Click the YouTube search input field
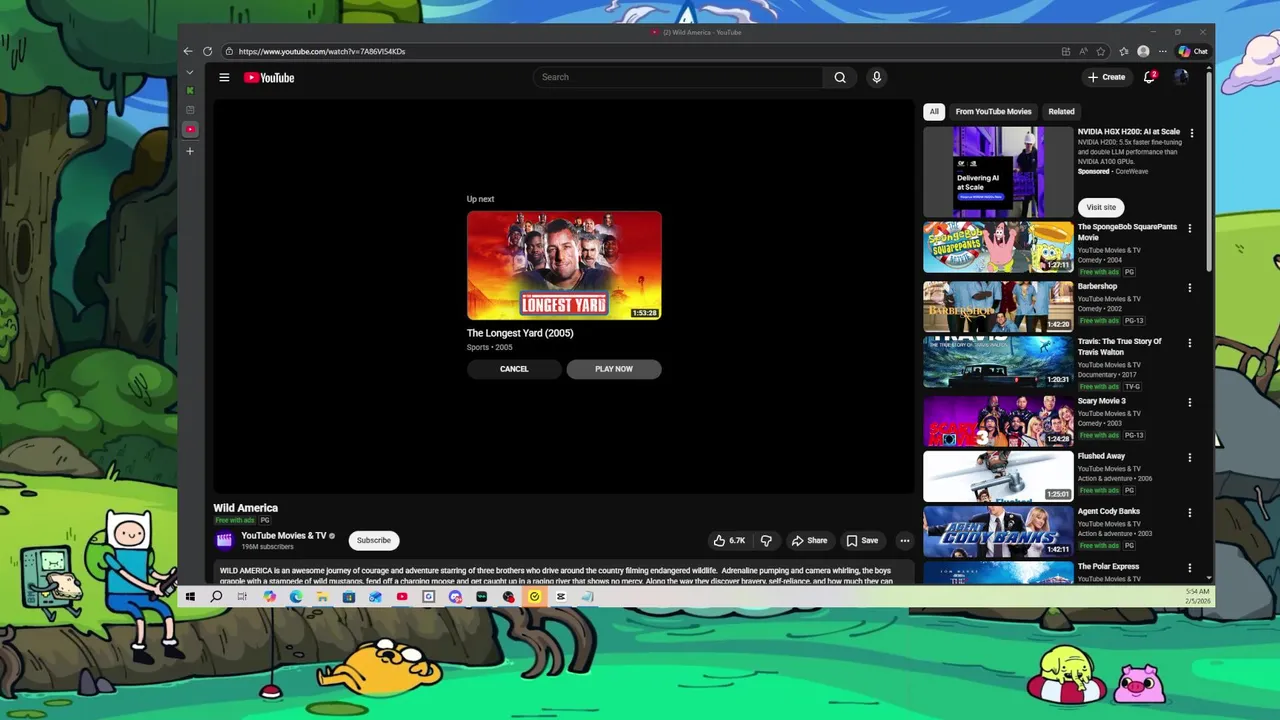This screenshot has width=1280, height=720. pyautogui.click(x=678, y=77)
